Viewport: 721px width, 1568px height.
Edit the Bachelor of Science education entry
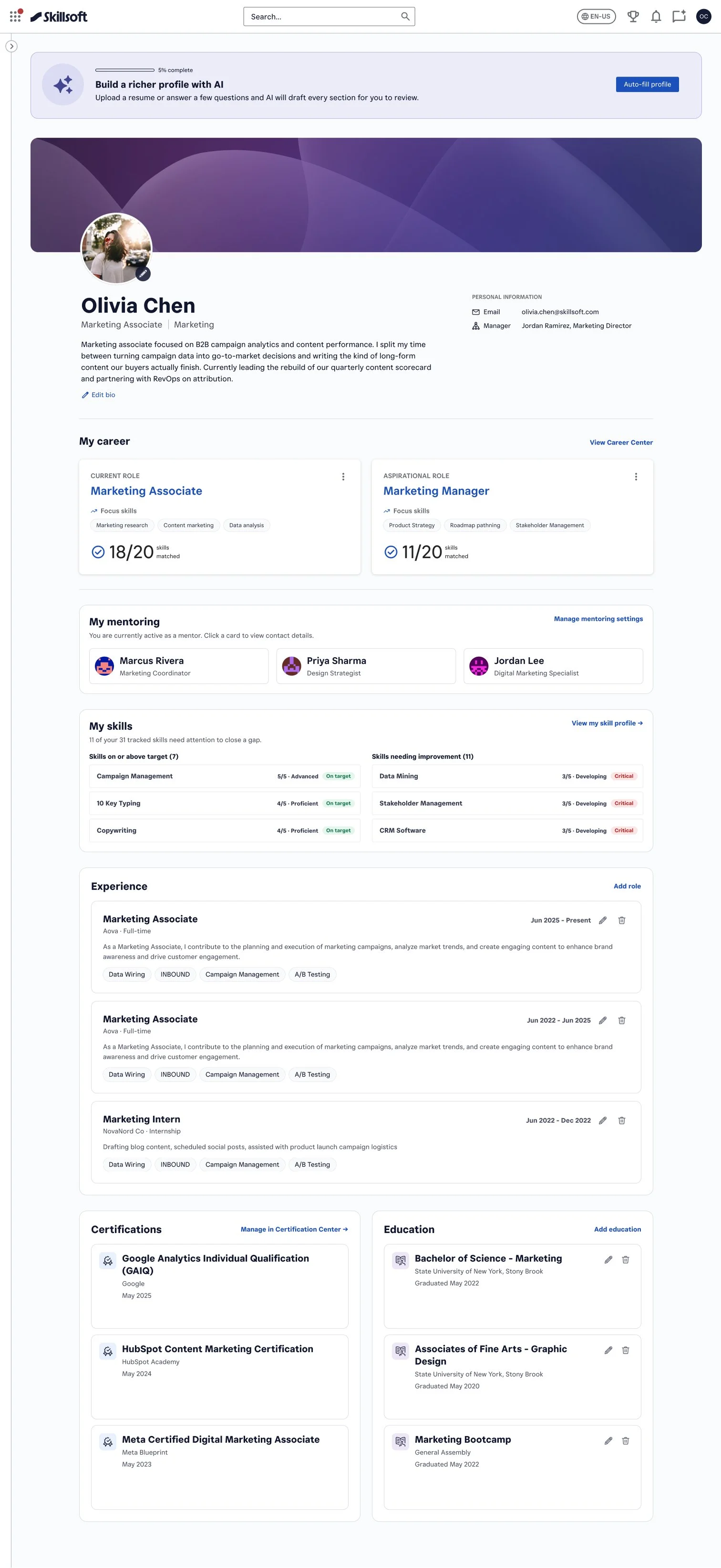coord(608,1259)
